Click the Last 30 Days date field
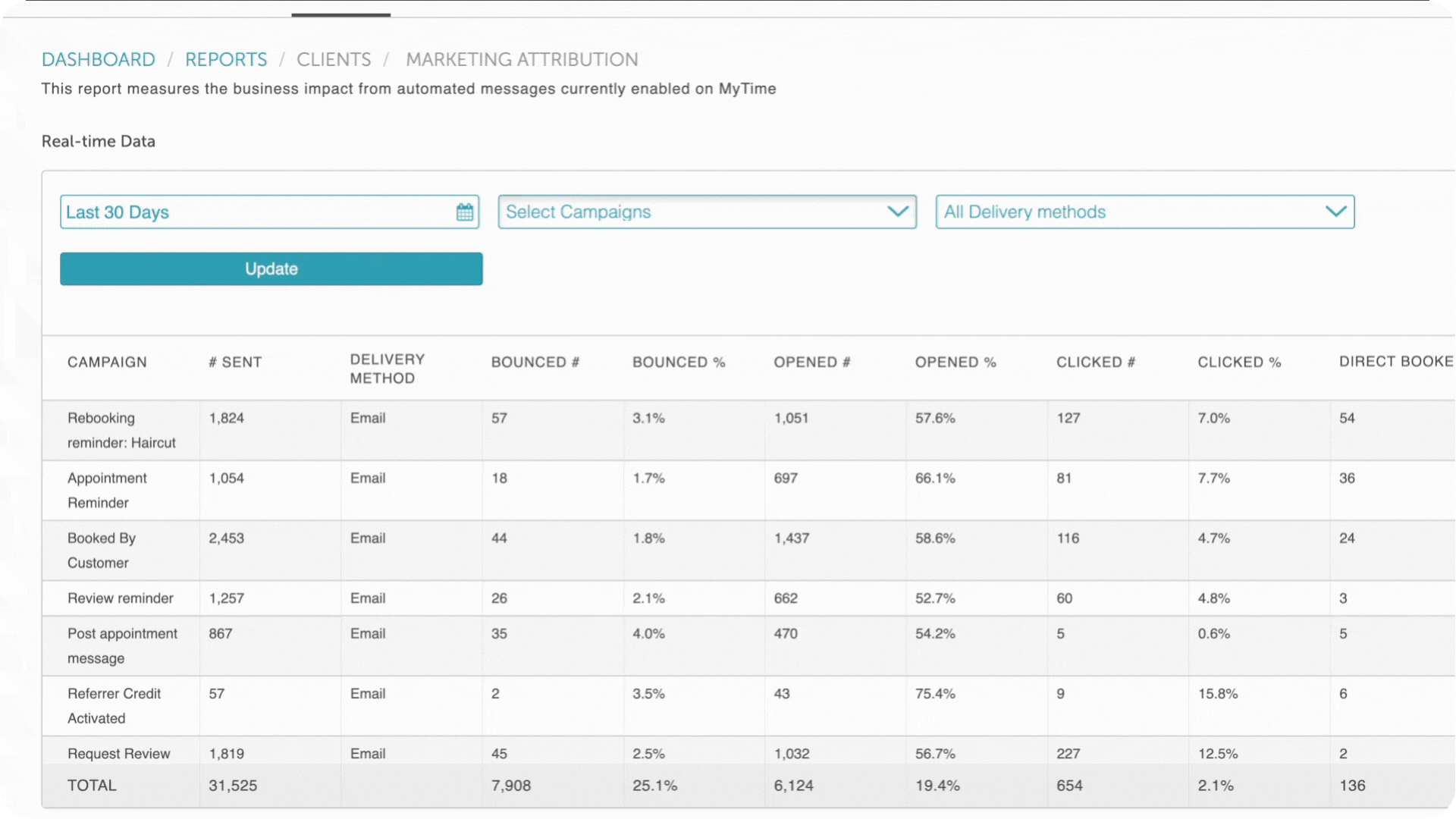 point(269,212)
